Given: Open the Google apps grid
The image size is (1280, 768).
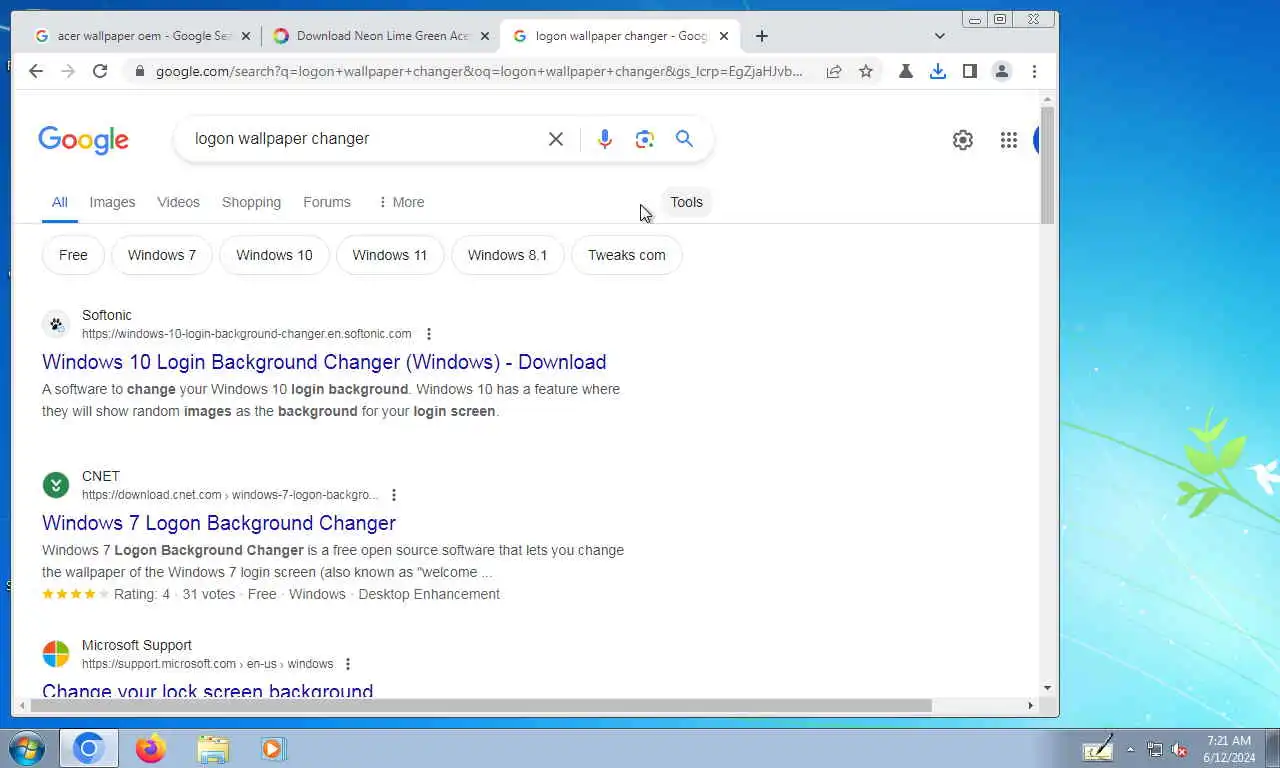Looking at the screenshot, I should [1009, 140].
